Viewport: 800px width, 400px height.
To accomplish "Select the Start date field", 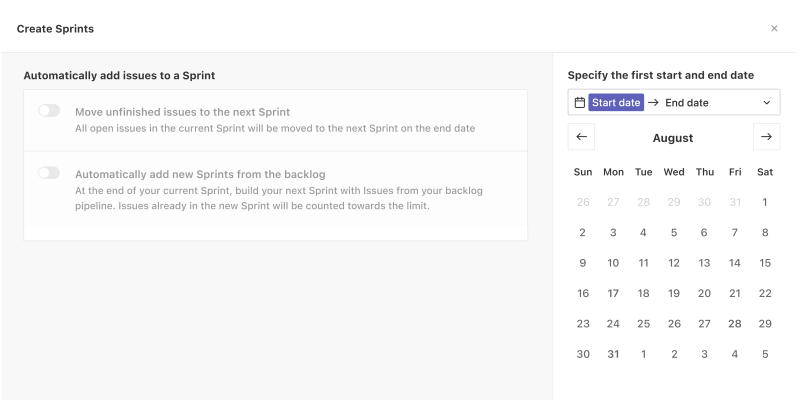I will click(616, 102).
